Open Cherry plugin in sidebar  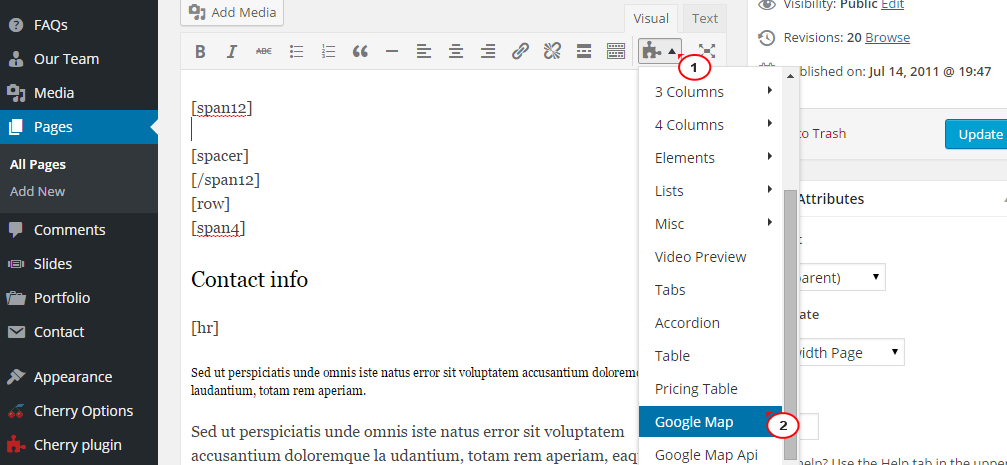pyautogui.click(x=78, y=444)
